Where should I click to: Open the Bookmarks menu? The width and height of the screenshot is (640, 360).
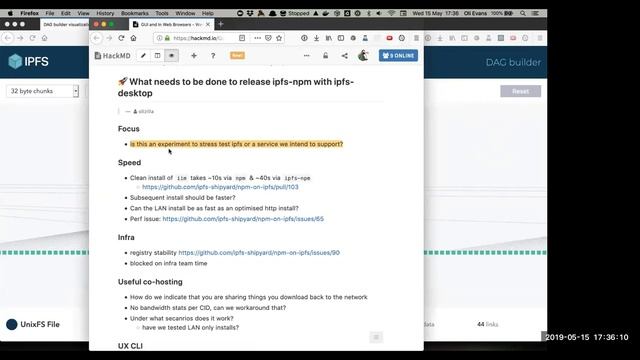tap(135, 13)
